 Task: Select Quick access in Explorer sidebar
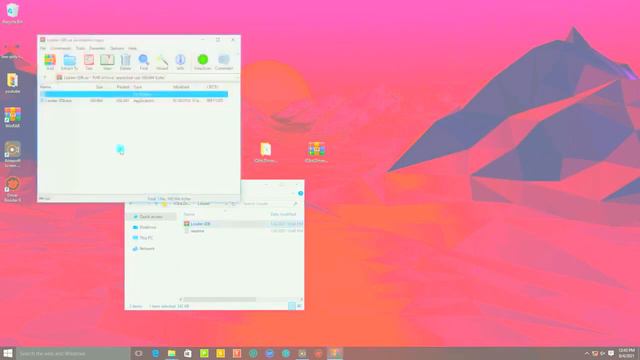tap(151, 217)
